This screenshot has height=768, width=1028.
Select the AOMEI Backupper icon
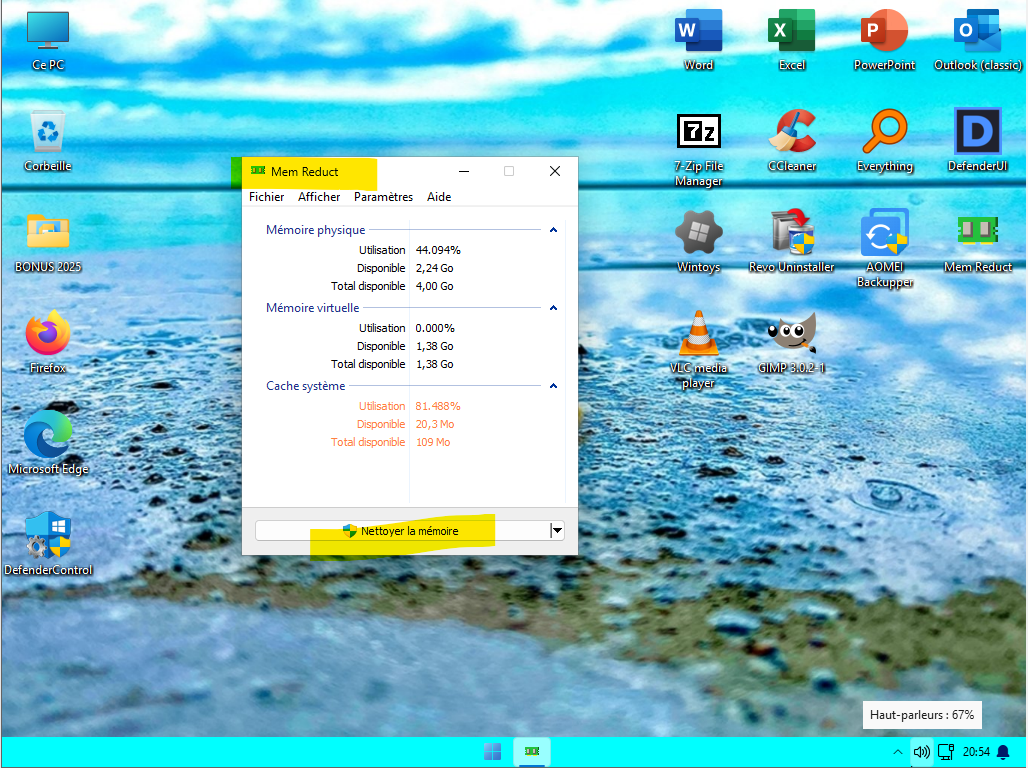pos(884,249)
